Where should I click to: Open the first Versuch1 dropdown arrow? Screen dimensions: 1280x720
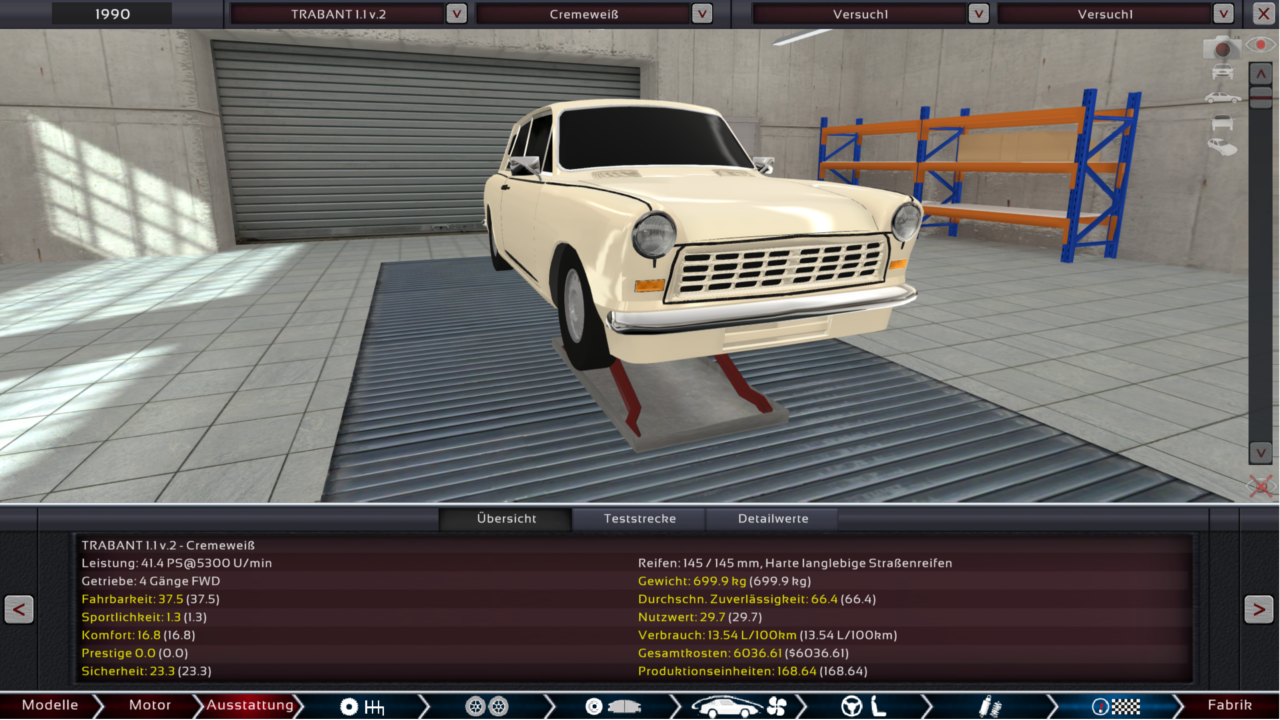(978, 14)
